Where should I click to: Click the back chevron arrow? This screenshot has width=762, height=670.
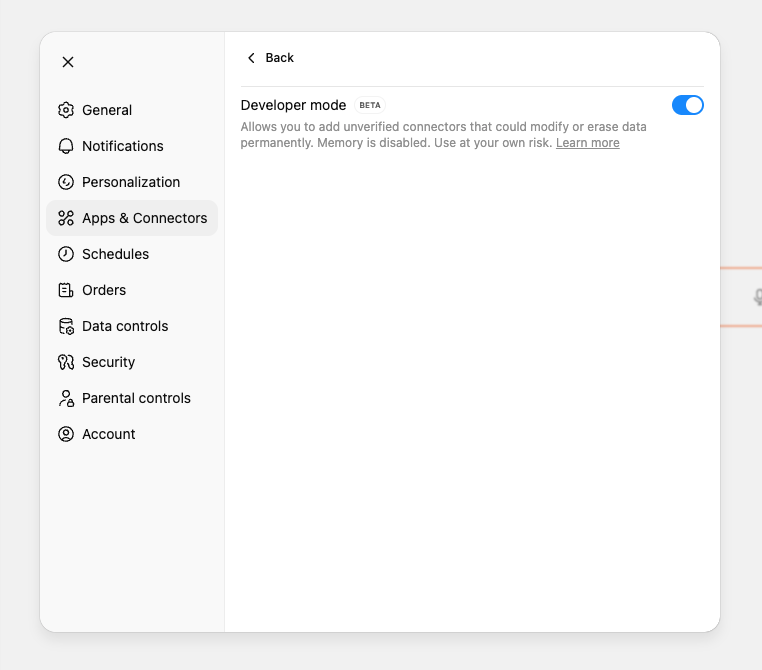coord(251,58)
